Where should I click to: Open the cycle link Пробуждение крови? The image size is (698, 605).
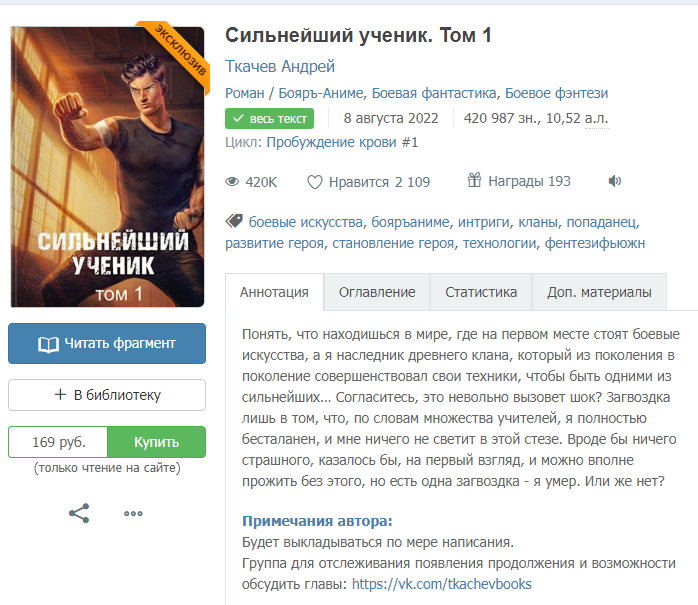342,142
